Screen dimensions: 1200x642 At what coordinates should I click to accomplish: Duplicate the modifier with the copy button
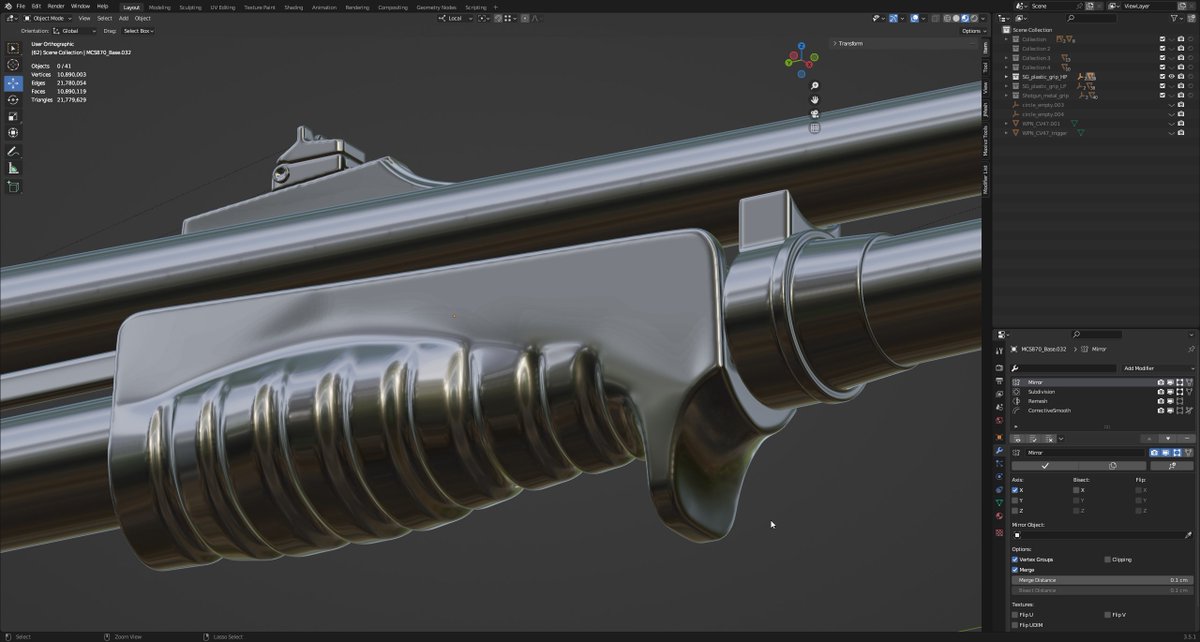(x=1113, y=465)
